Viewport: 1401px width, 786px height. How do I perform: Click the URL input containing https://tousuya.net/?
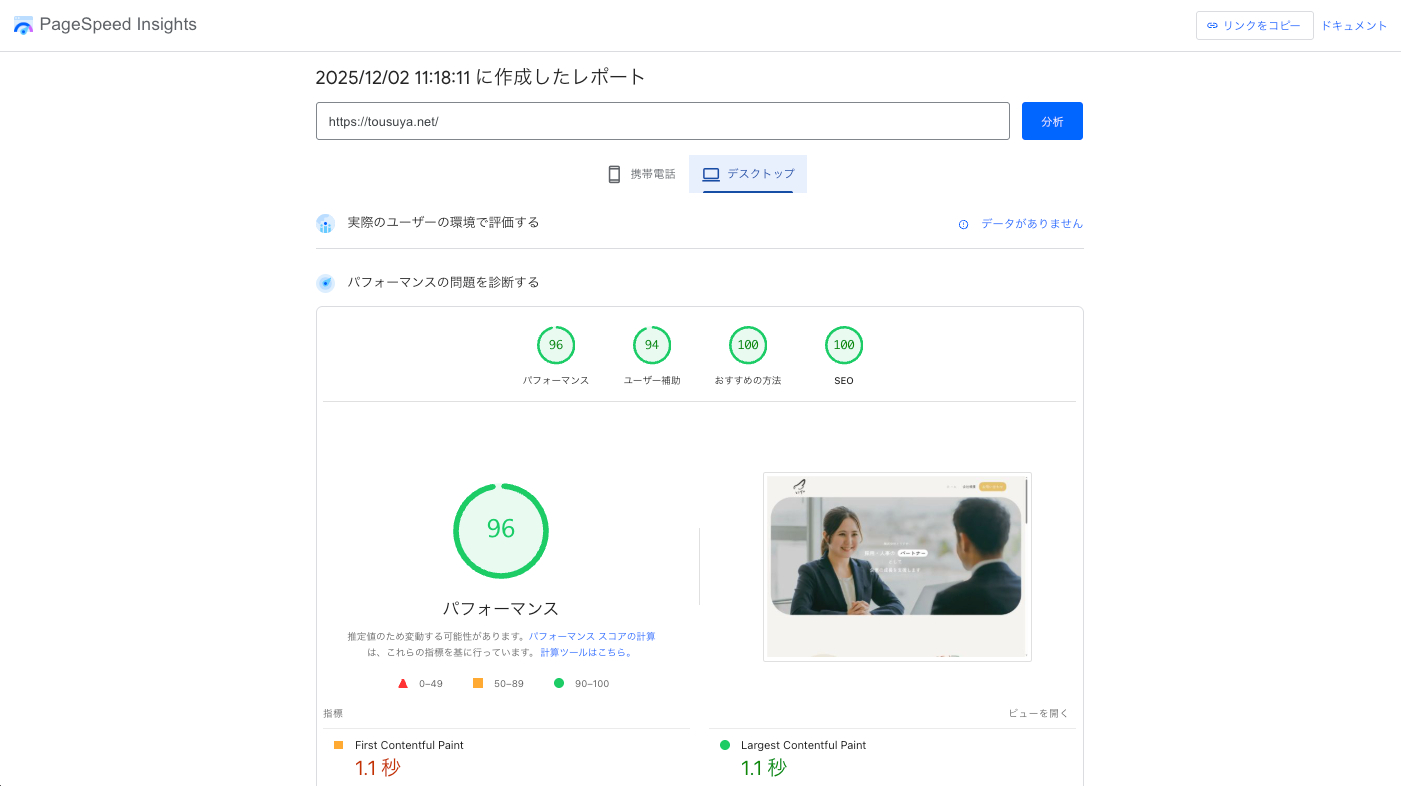(x=663, y=121)
